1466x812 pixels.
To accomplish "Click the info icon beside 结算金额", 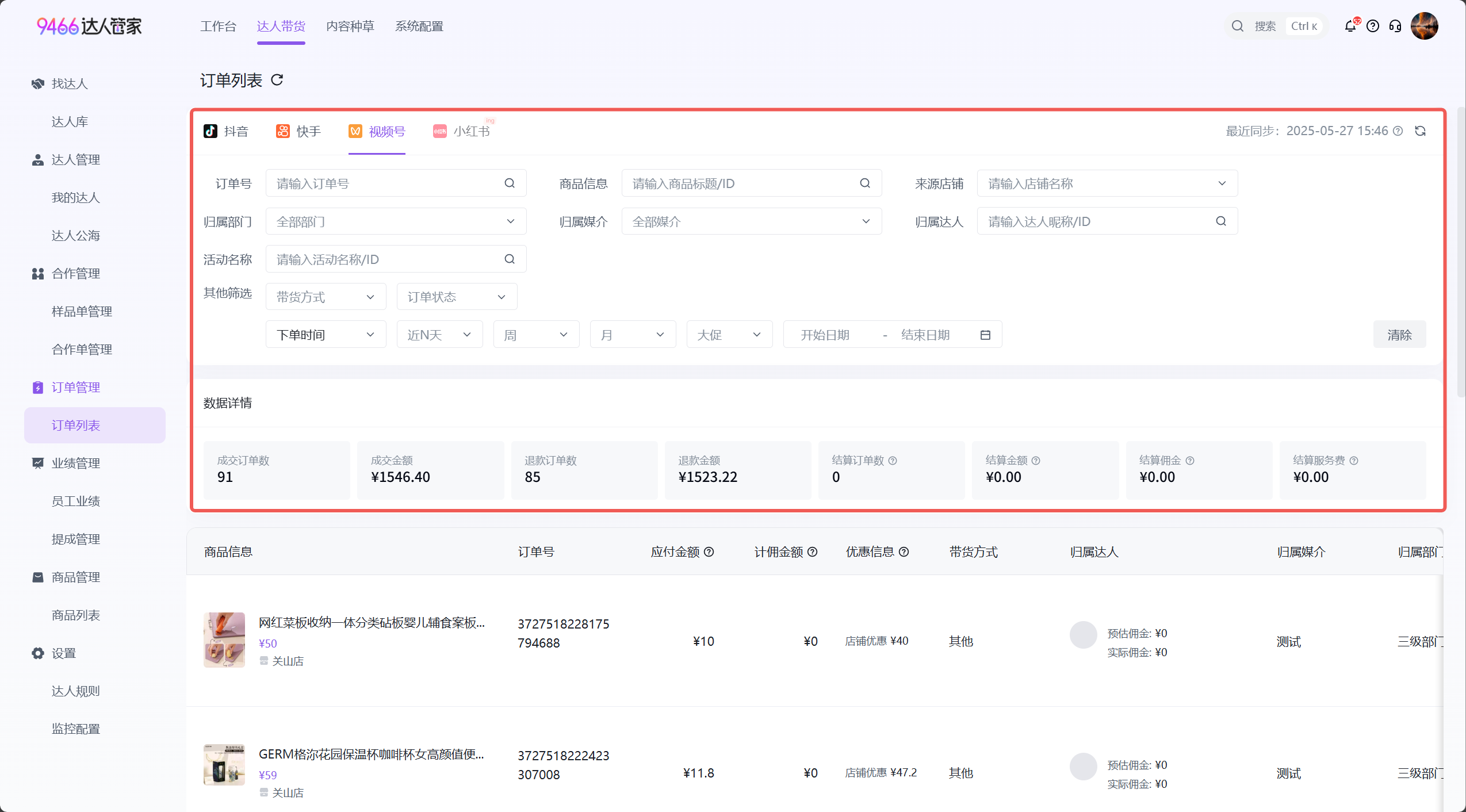I will tap(1036, 461).
